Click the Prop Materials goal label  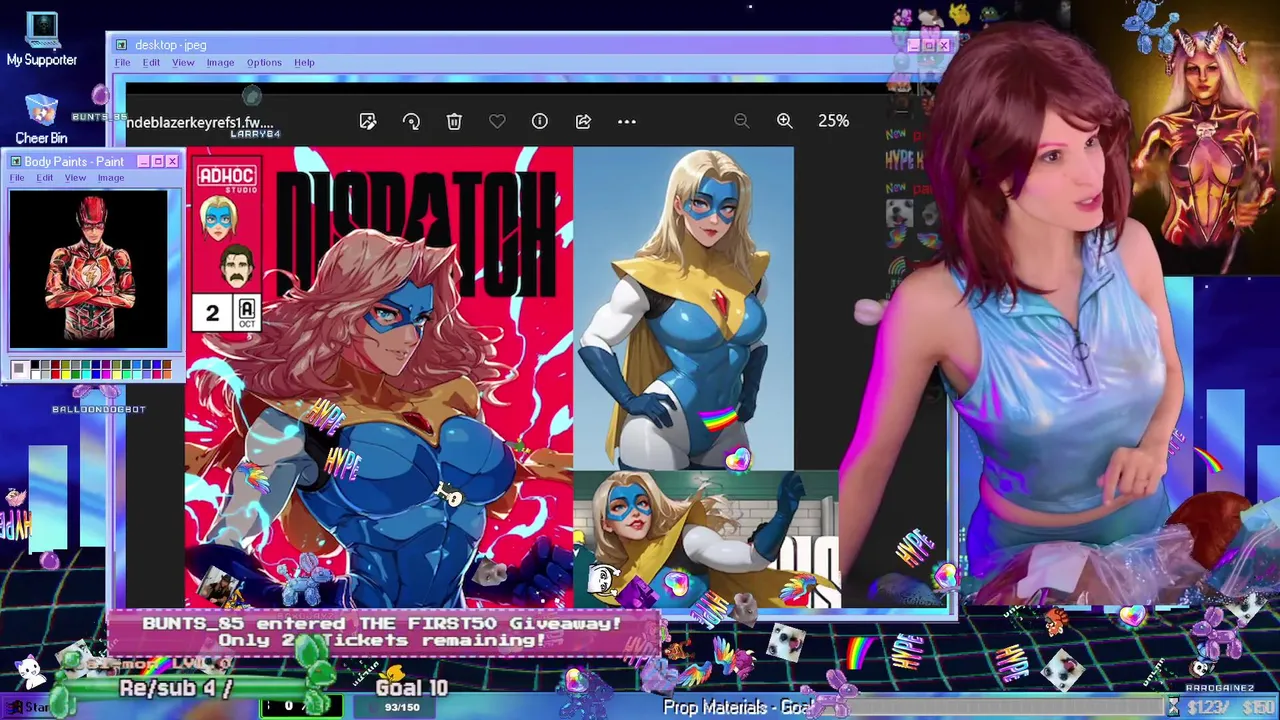741,707
